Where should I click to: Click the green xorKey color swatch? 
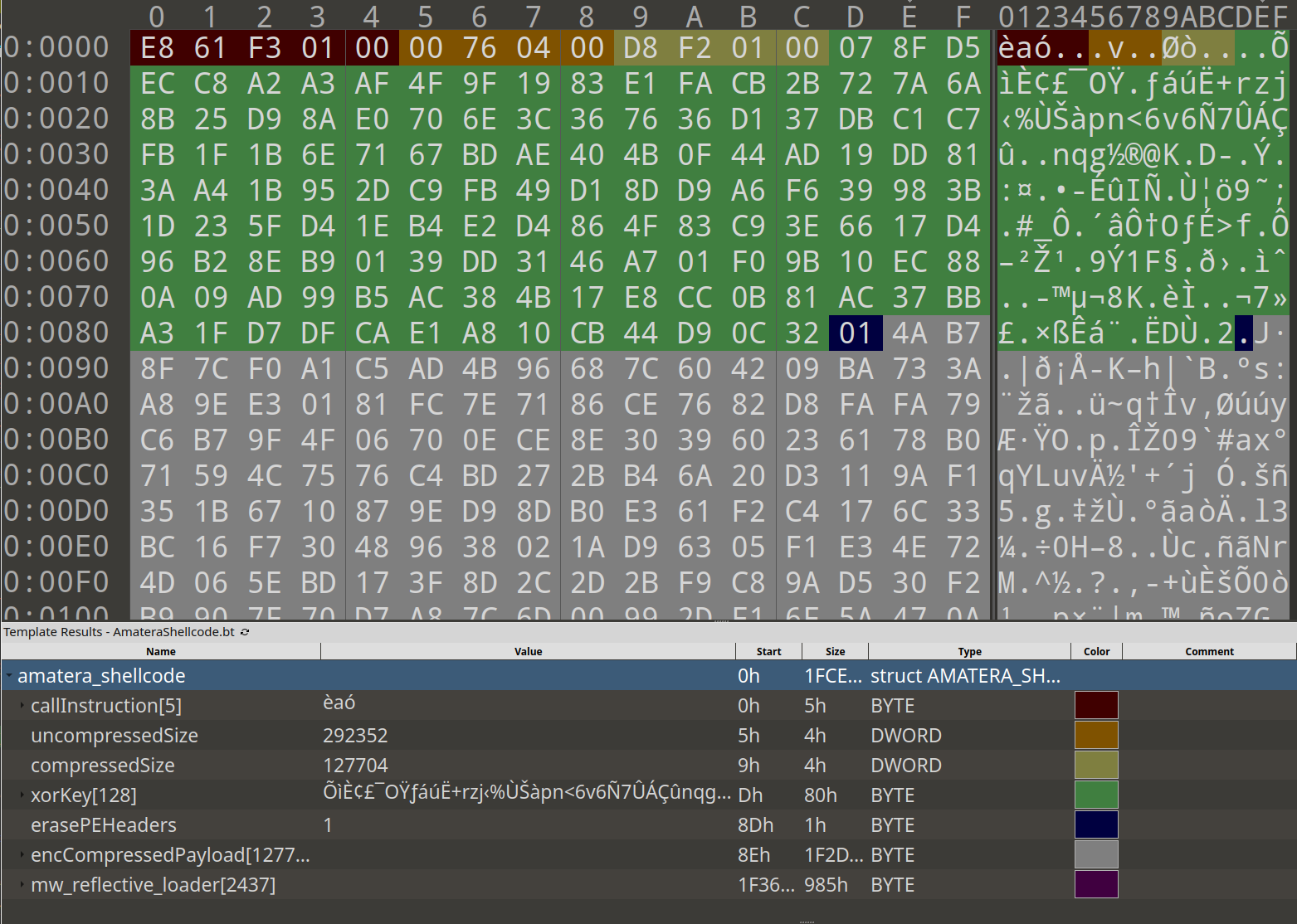(1096, 795)
